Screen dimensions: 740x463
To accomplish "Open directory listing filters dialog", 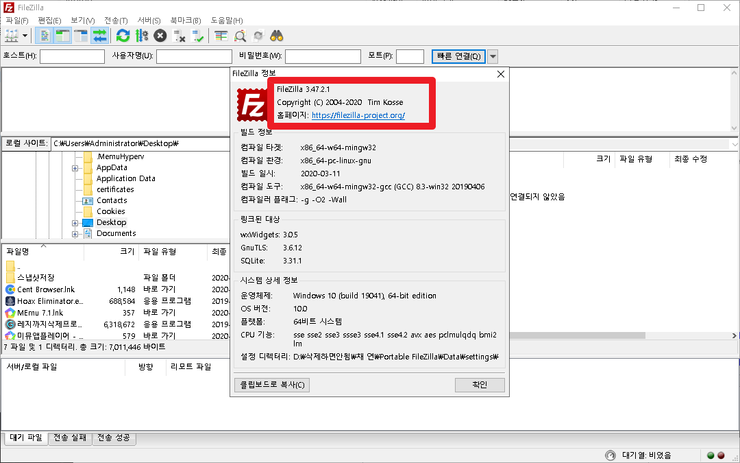I will [221, 36].
